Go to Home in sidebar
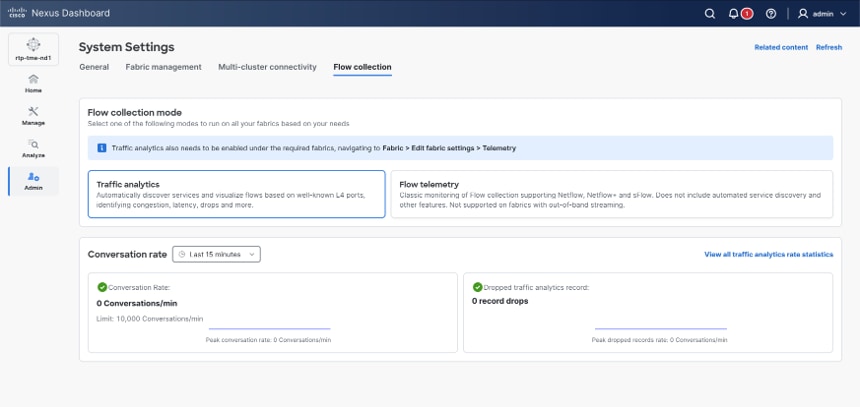The image size is (860, 407). (x=33, y=83)
